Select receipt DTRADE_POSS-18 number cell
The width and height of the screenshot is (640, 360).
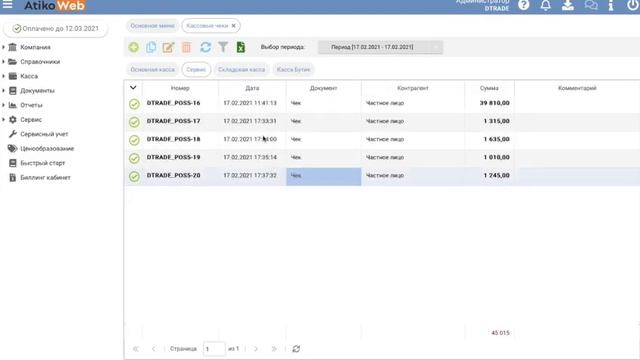point(180,139)
